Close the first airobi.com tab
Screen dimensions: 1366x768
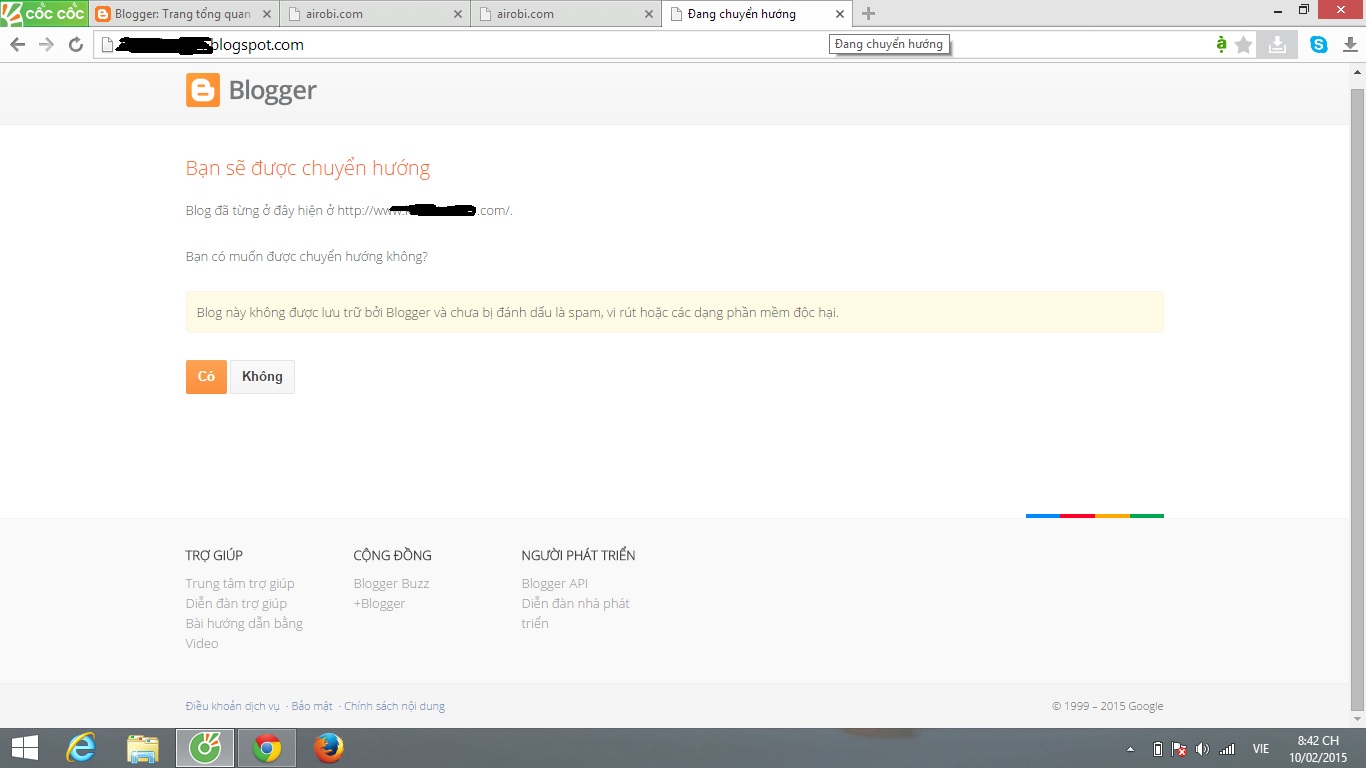click(458, 14)
